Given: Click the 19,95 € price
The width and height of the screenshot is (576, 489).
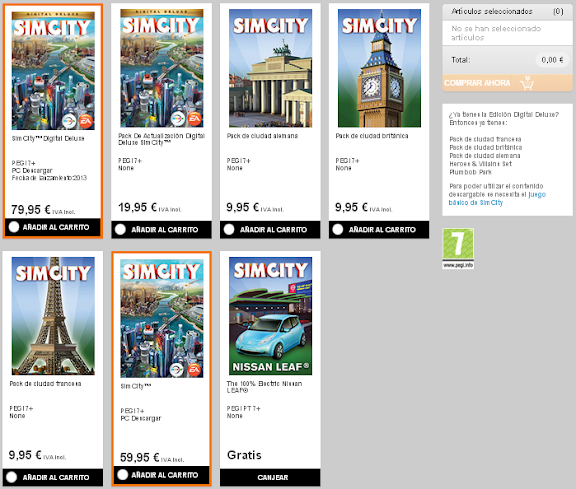Looking at the screenshot, I should click(138, 208).
